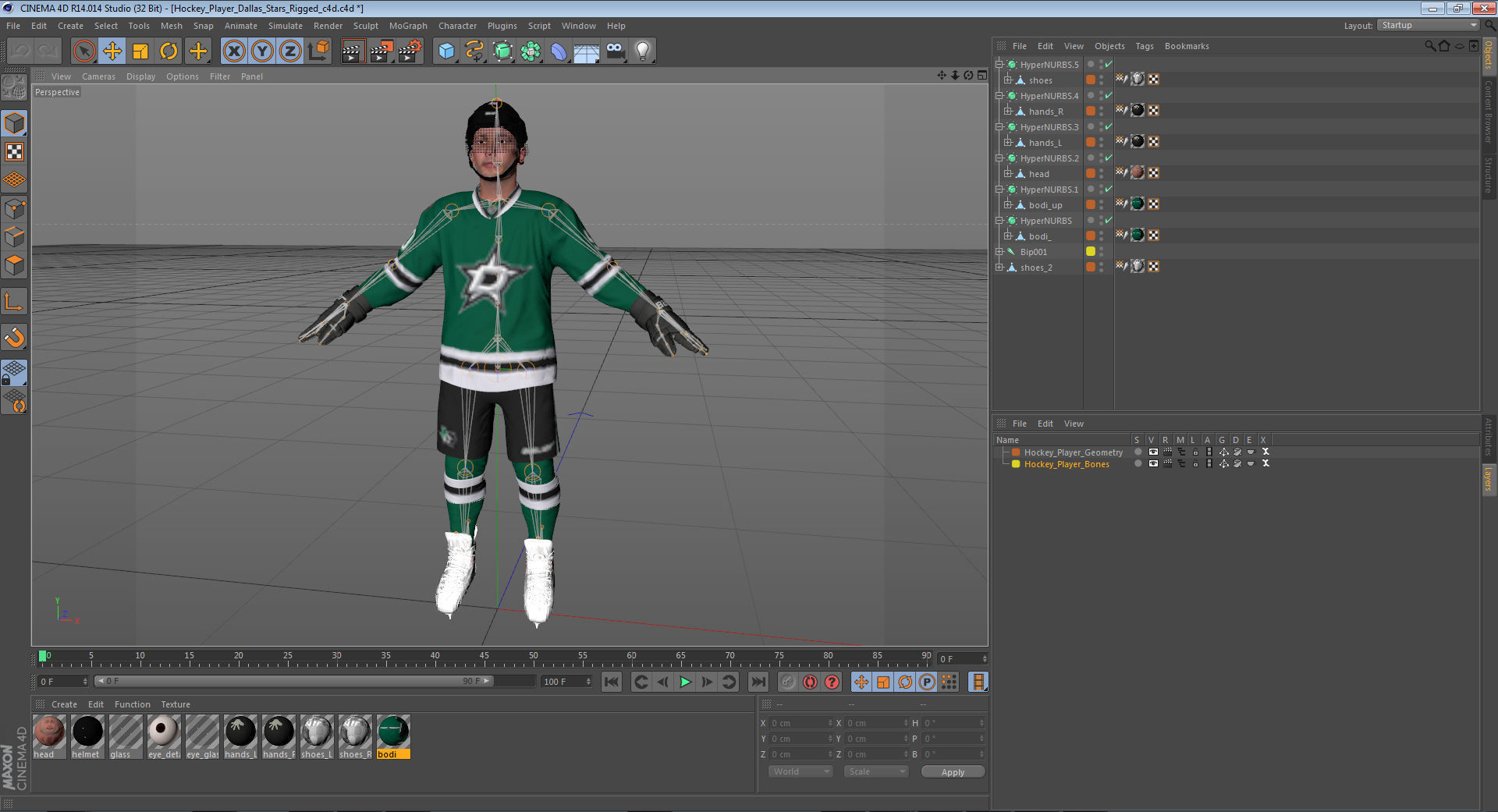The height and width of the screenshot is (812, 1498).
Task: Toggle HyperNURBS.5 enabled checkmark
Action: click(x=1109, y=64)
